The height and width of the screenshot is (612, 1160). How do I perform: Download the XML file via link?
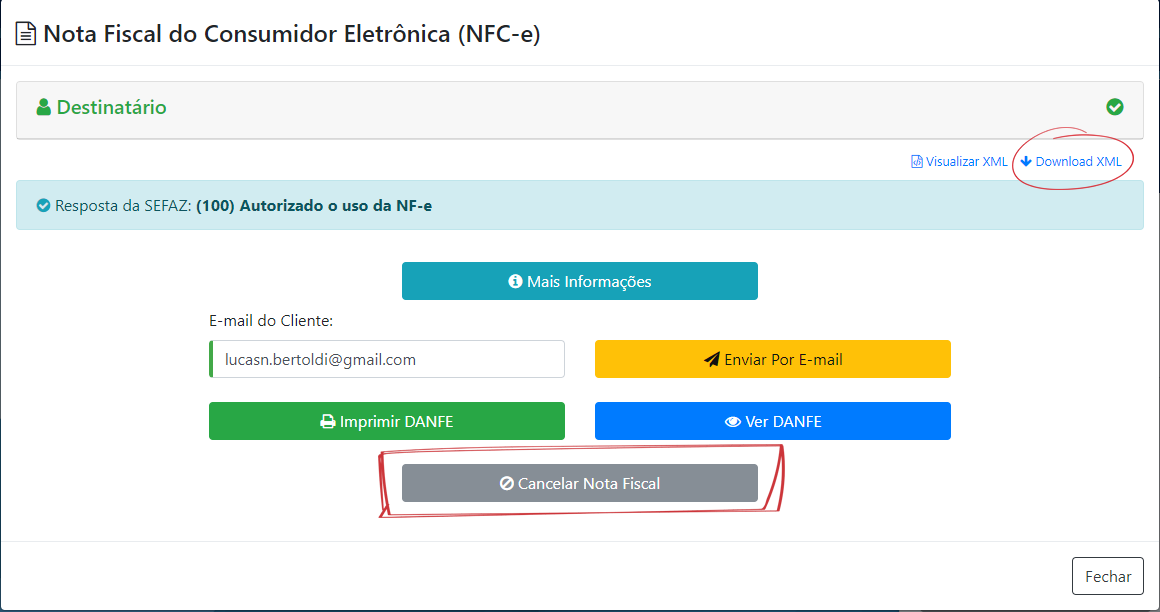pos(1078,161)
